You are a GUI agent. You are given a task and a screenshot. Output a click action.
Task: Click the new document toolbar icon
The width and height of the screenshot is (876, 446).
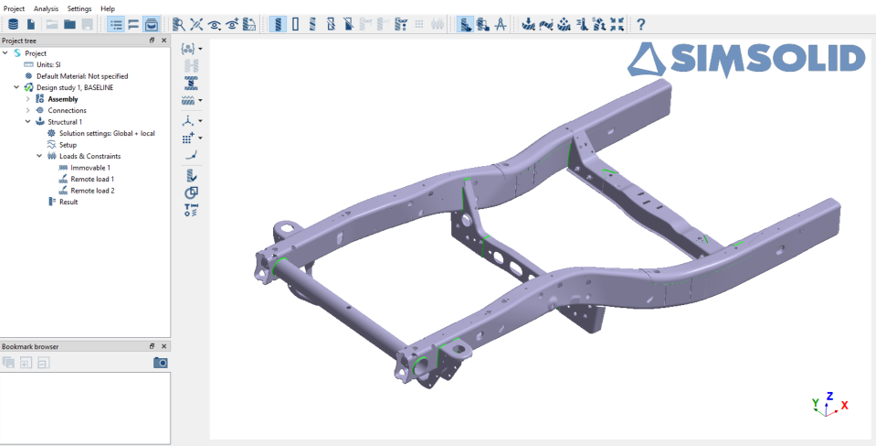click(x=32, y=24)
